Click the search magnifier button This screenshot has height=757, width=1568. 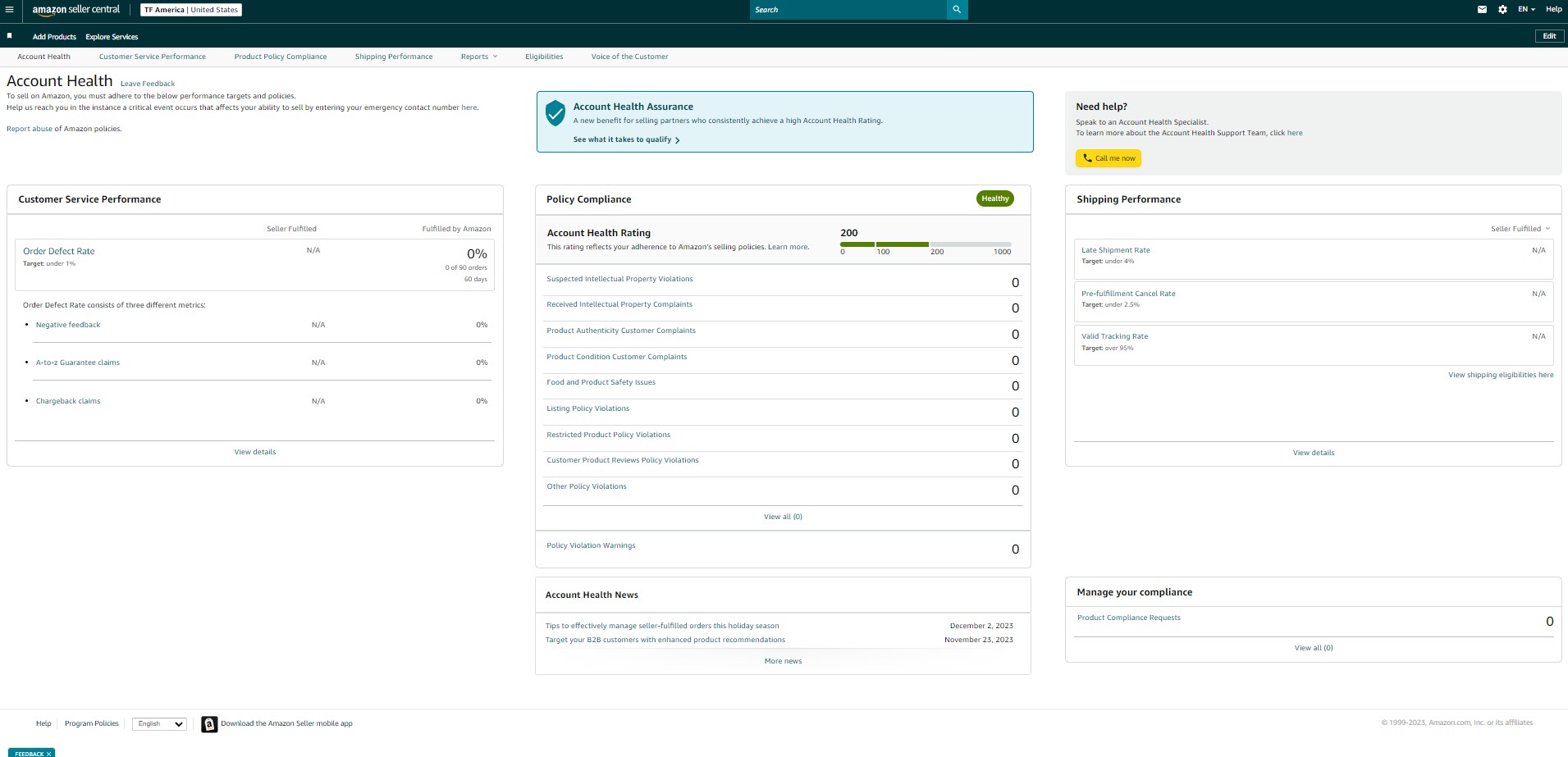pos(957,10)
